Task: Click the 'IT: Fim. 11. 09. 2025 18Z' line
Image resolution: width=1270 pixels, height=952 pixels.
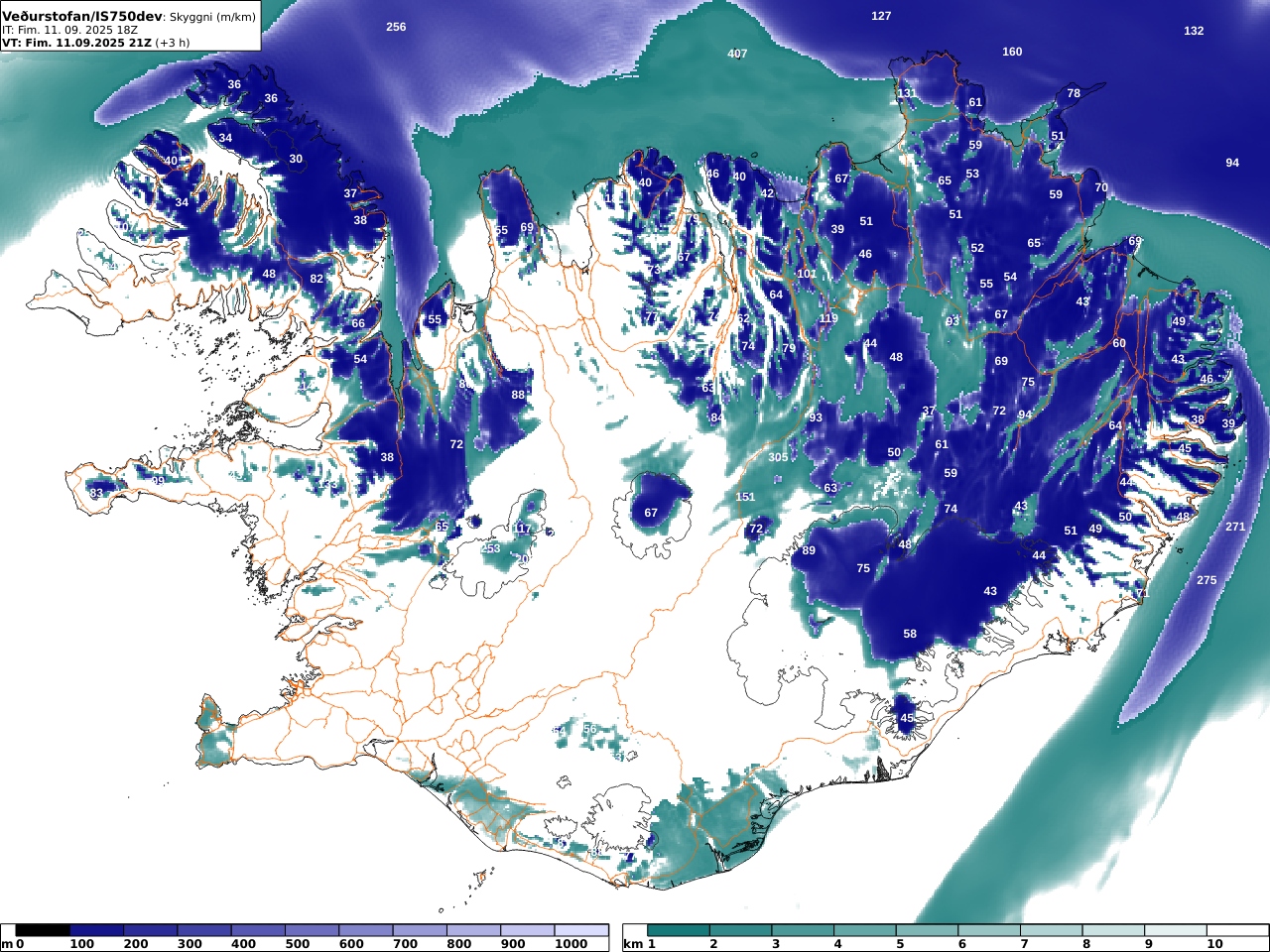Action: (69, 31)
